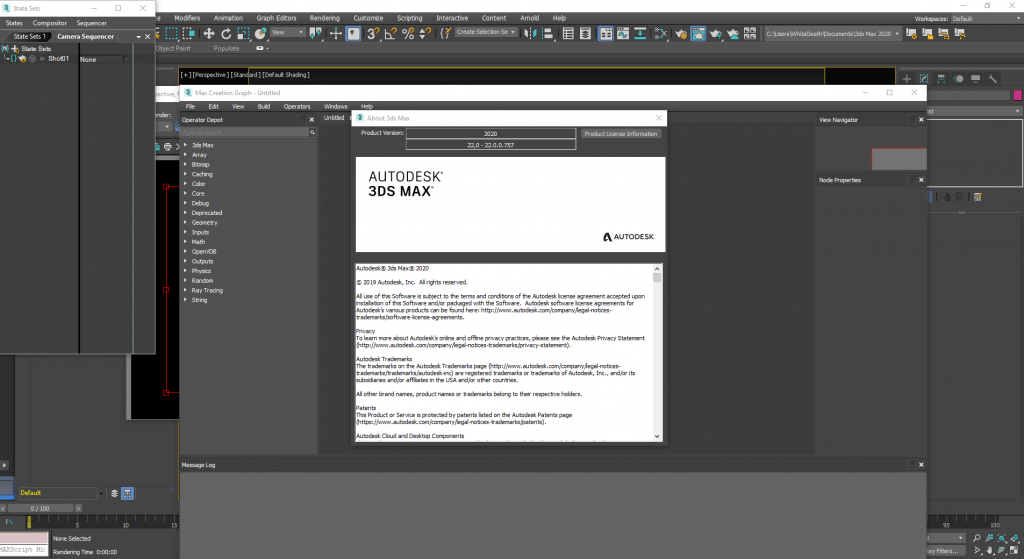Open the Modify tab in Command Panel

tap(924, 79)
